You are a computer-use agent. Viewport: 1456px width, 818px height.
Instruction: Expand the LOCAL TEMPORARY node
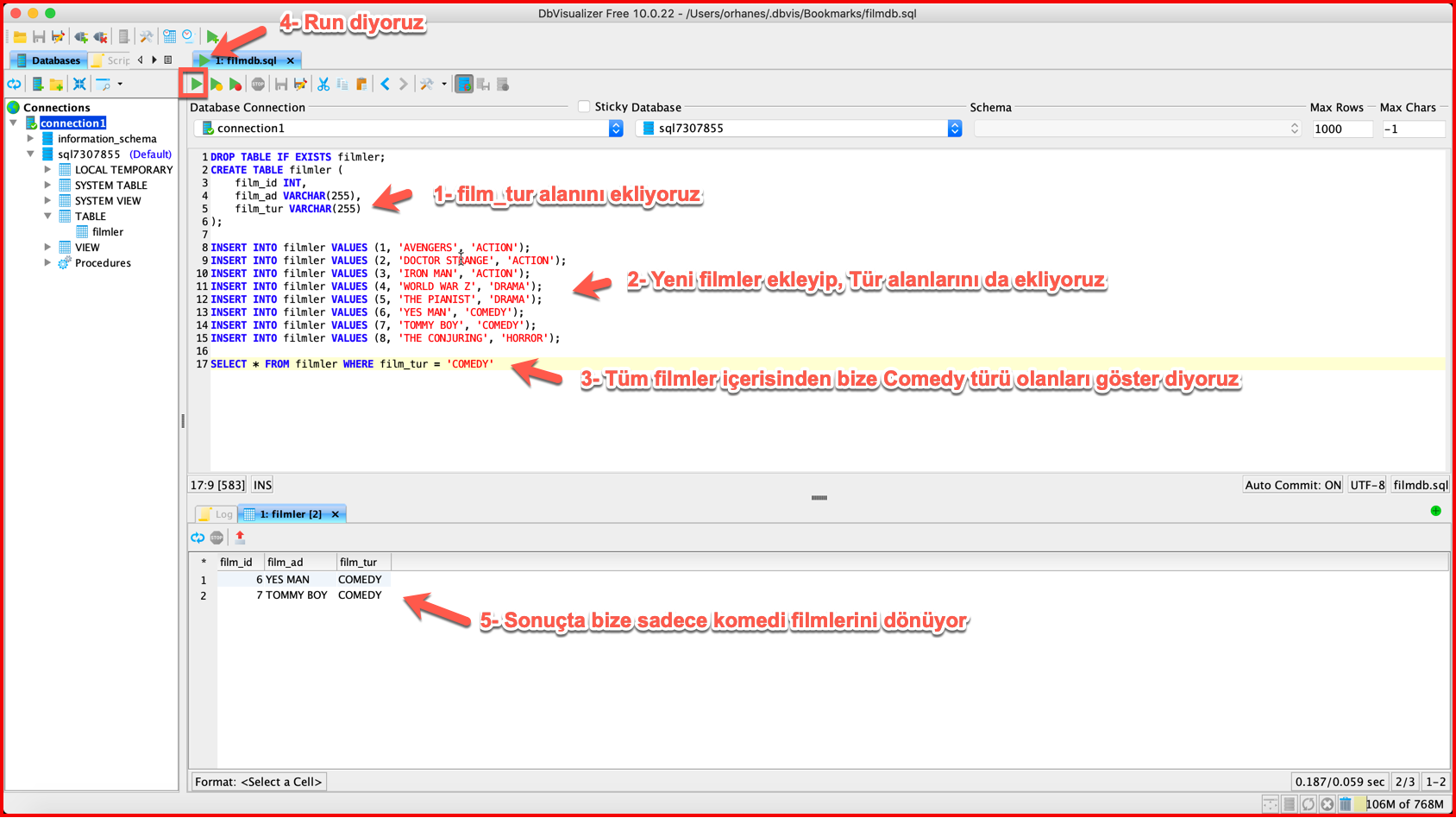(48, 169)
